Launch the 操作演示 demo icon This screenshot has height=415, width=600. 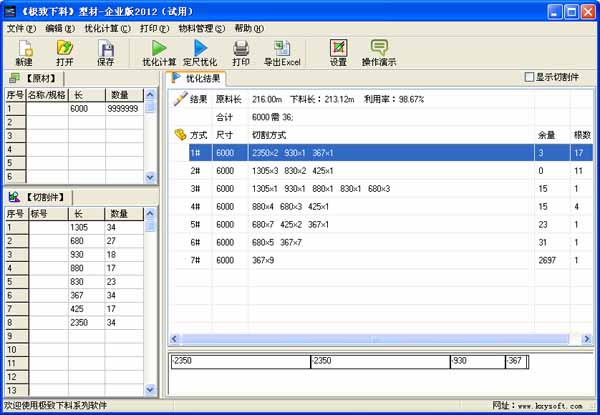pos(379,48)
